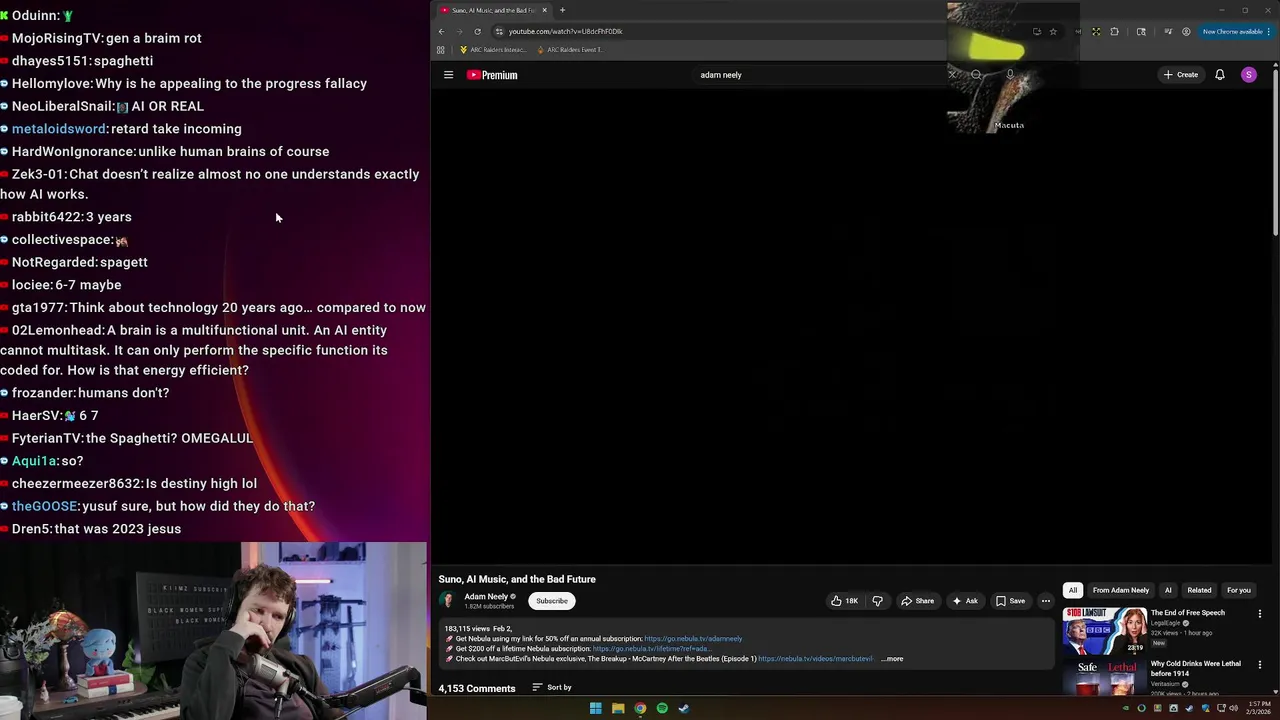Open the go.nebula.tv/adamneely link
The height and width of the screenshot is (720, 1280).
coord(693,639)
